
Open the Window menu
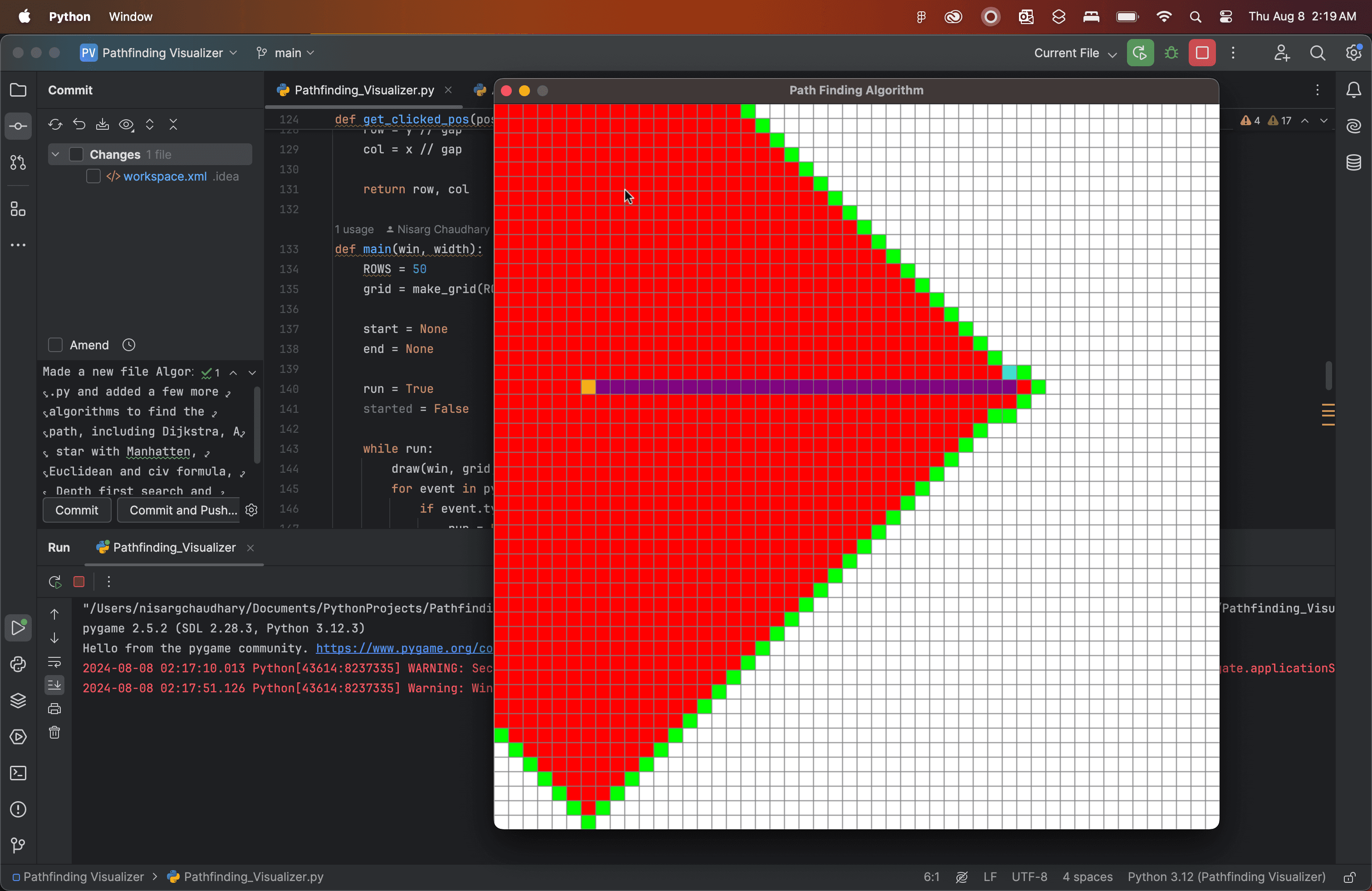pos(130,16)
